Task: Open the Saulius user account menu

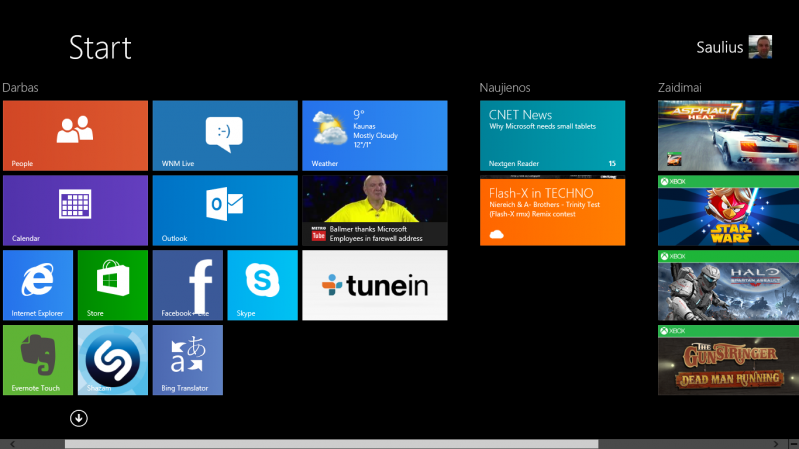Action: click(735, 47)
